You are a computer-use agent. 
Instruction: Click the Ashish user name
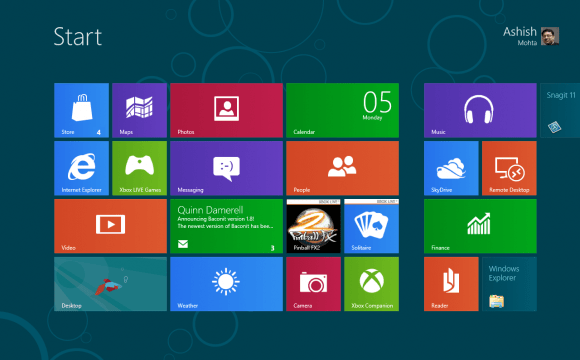pos(520,32)
